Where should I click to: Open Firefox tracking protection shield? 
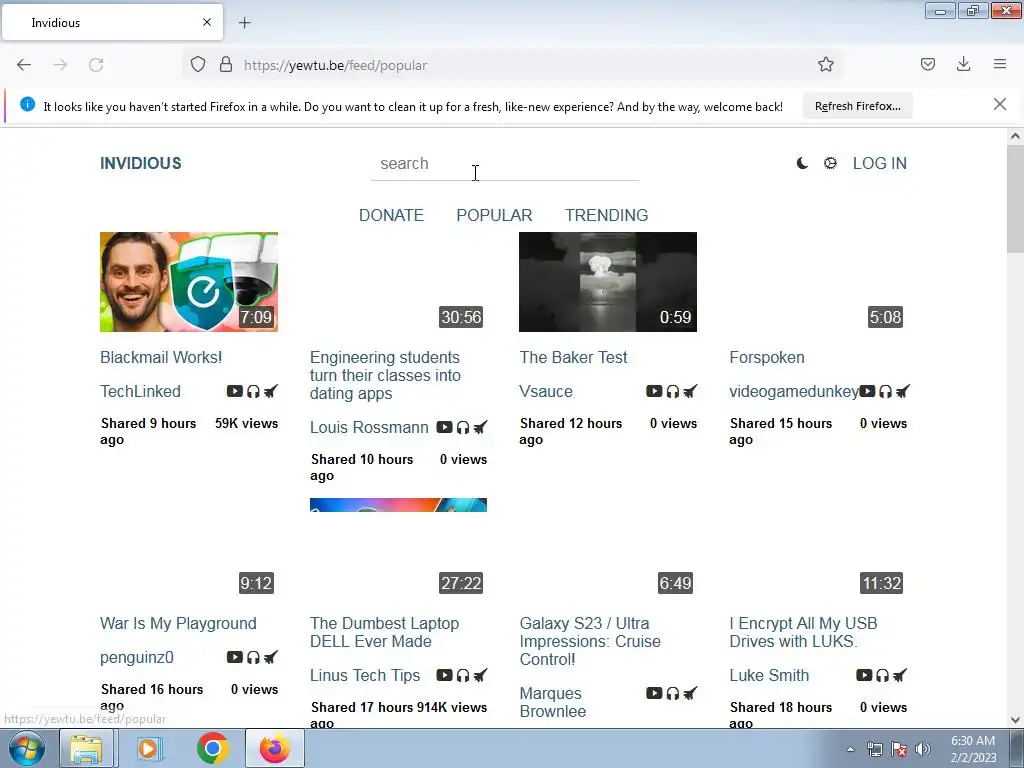(198, 65)
